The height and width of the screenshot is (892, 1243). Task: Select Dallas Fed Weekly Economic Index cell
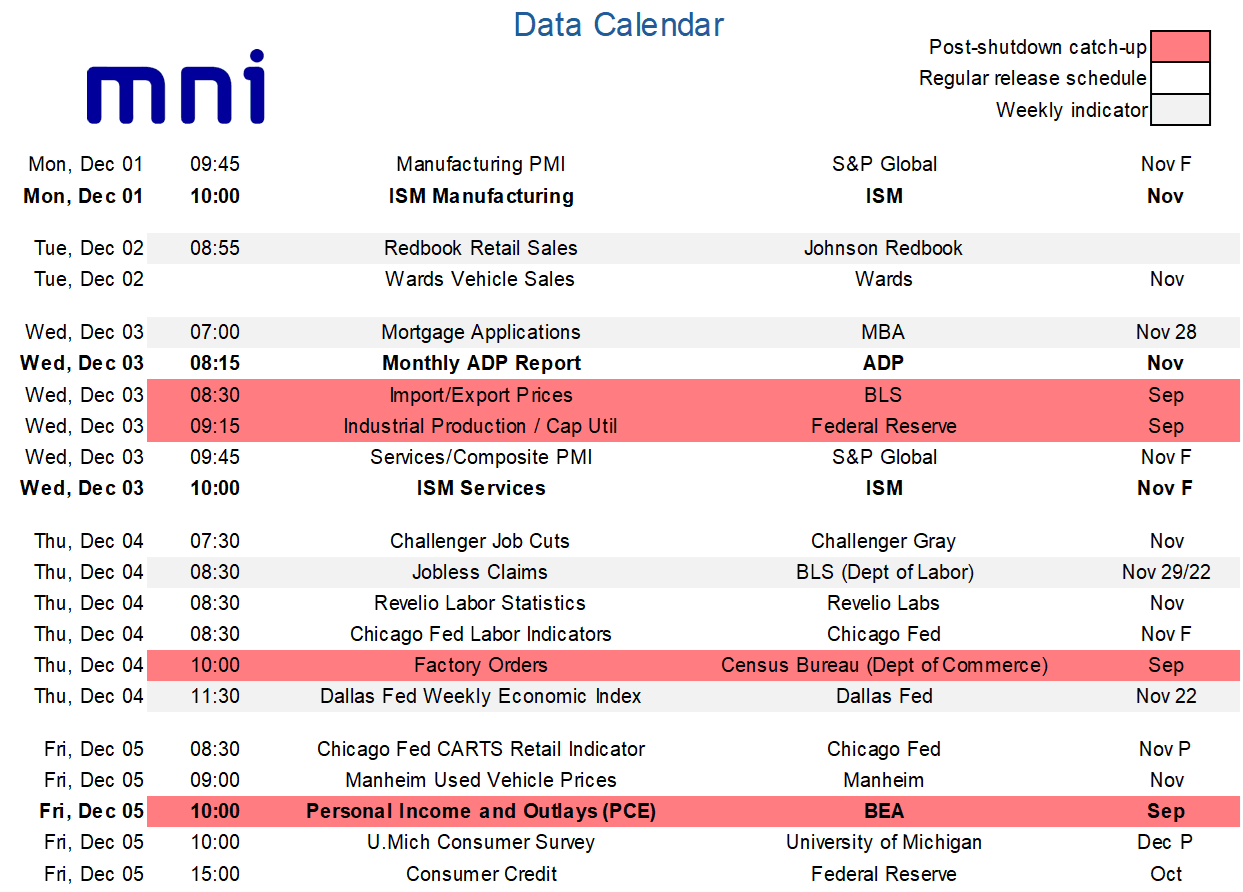[481, 696]
